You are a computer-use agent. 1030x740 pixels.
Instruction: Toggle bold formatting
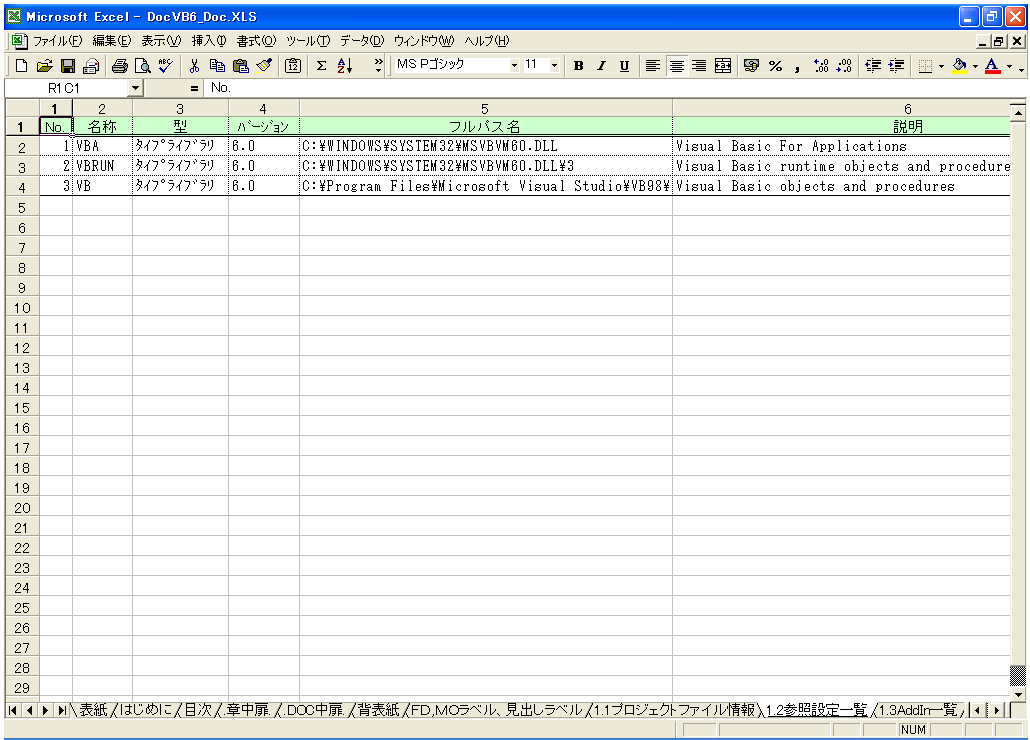[578, 66]
